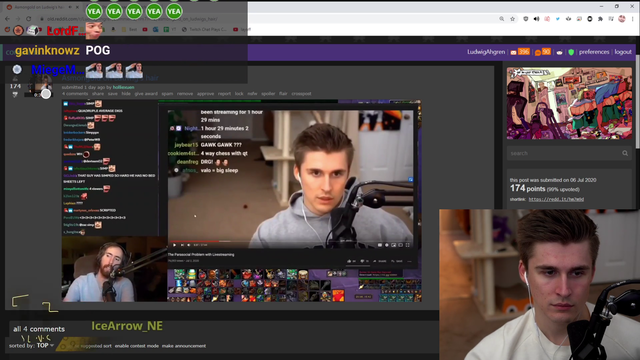
Task: Open the embedded post image with Ludwig video
Action: pyautogui.click(x=242, y=201)
